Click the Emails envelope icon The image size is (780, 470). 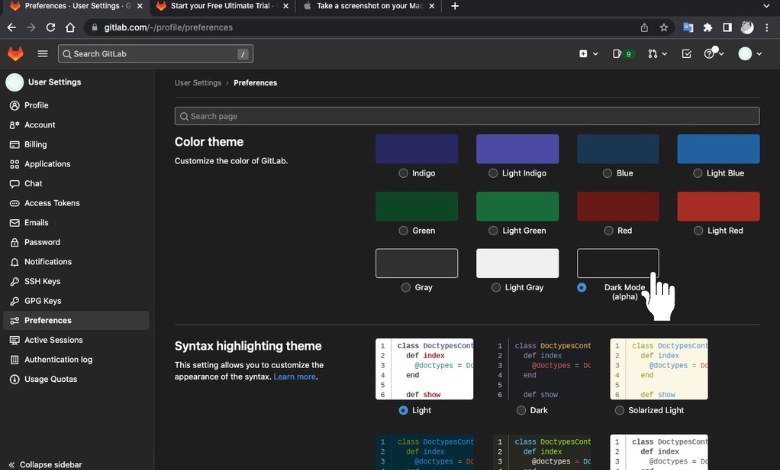14,223
